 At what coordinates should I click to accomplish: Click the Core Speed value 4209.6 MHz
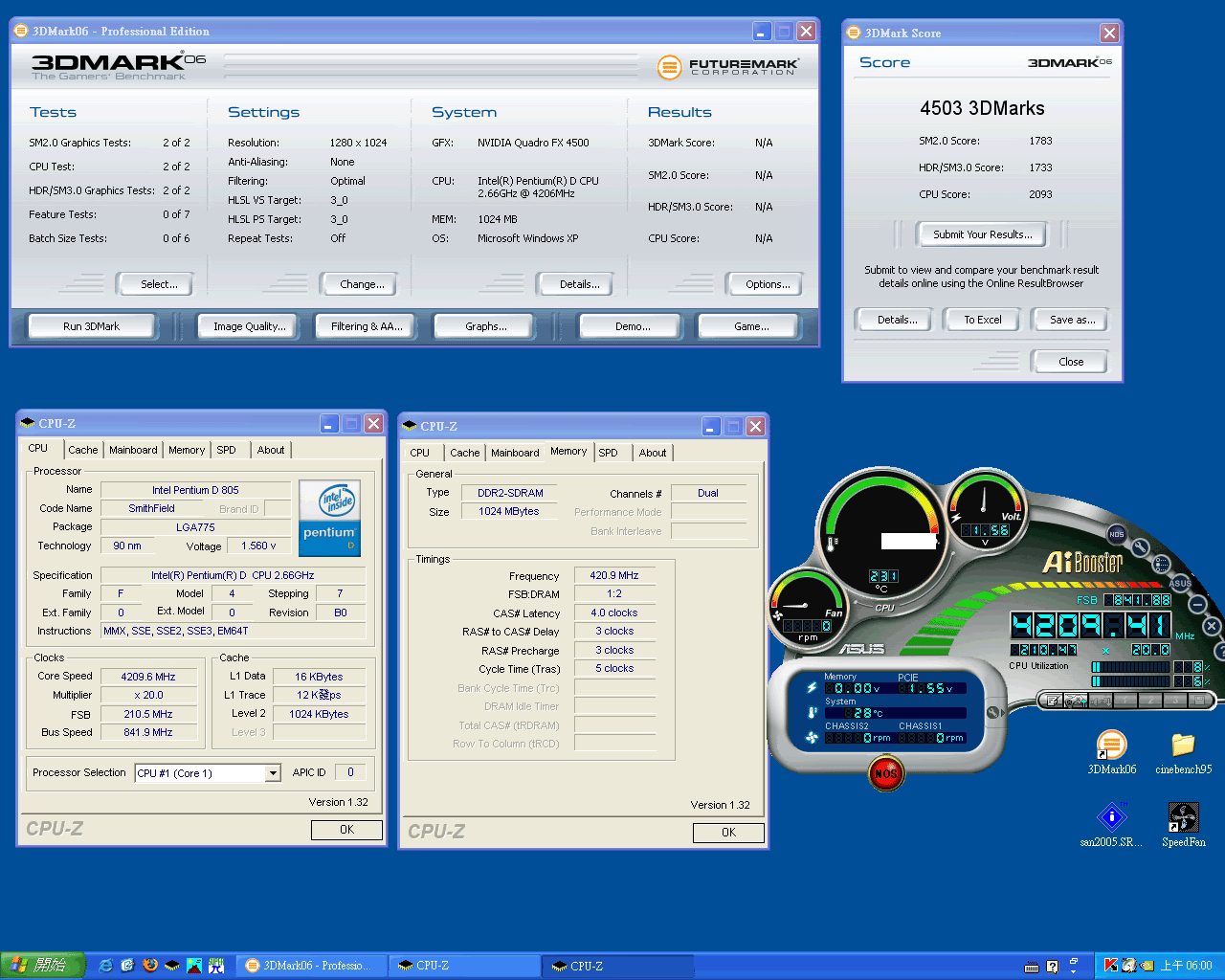tap(148, 677)
